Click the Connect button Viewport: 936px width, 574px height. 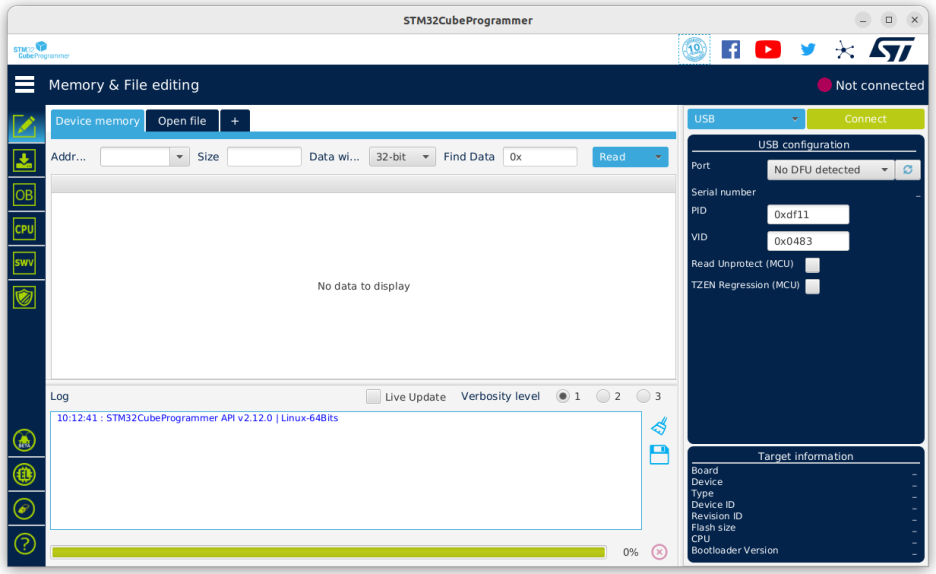tap(865, 119)
